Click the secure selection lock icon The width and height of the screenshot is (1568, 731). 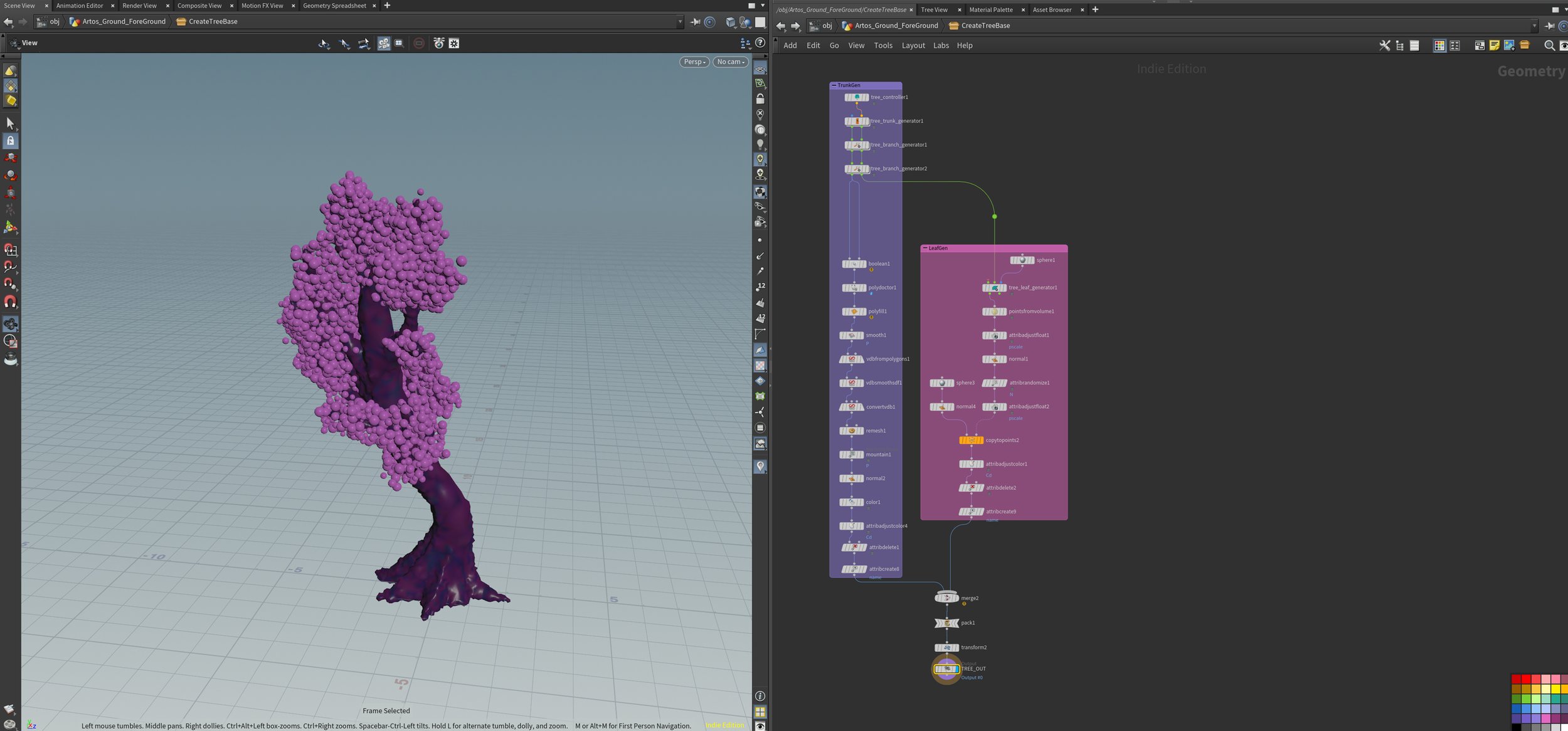point(10,140)
